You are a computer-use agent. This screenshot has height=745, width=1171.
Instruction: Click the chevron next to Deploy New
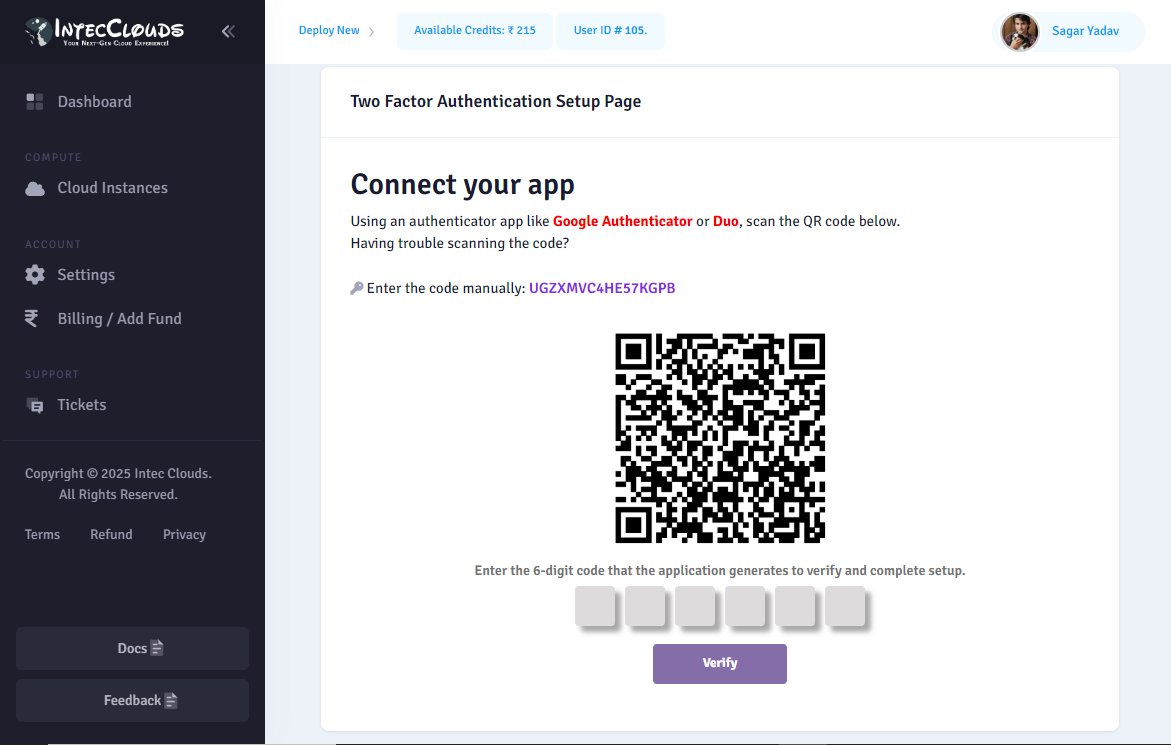pos(371,31)
